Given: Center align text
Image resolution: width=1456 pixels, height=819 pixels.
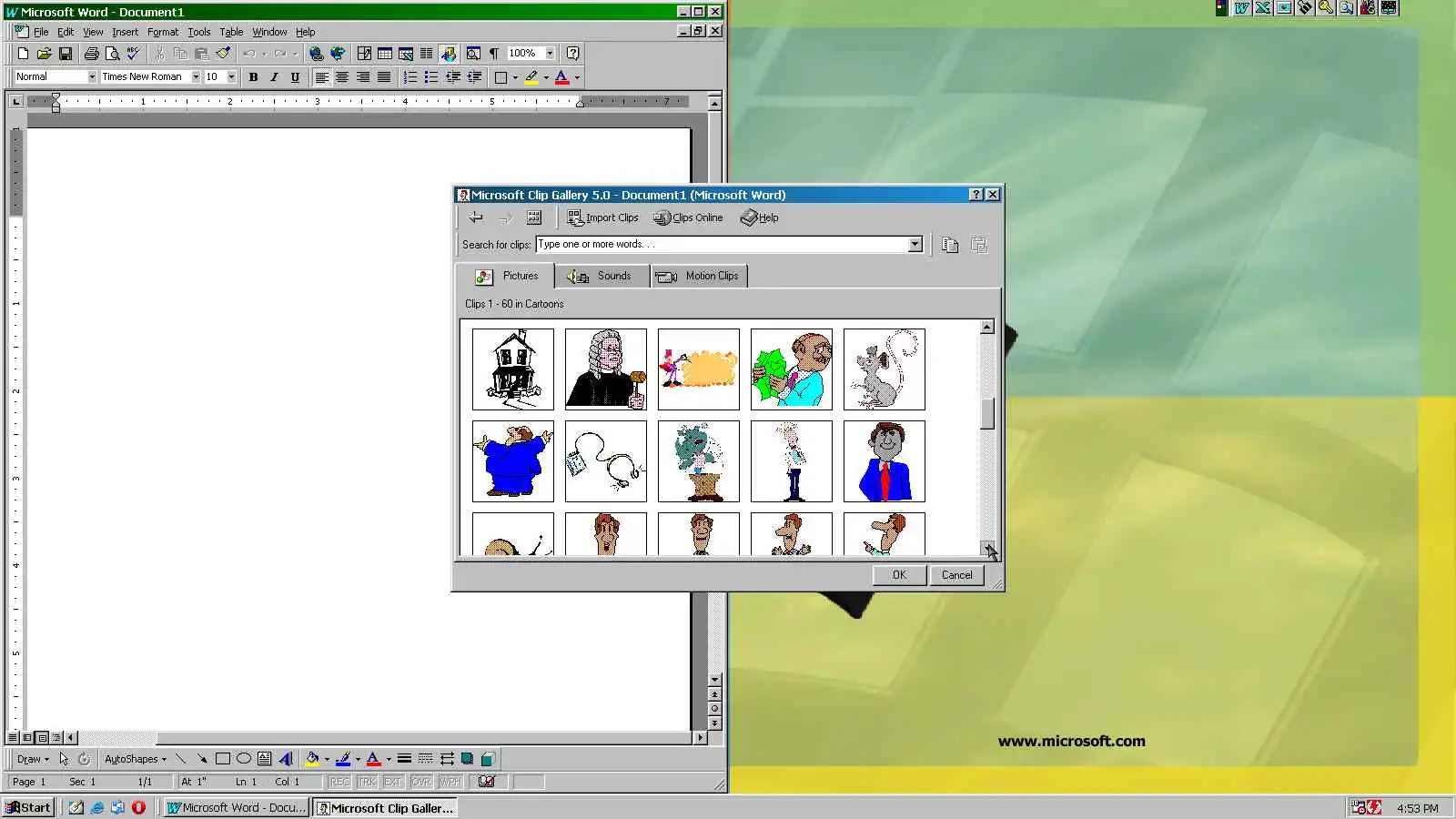Looking at the screenshot, I should pos(342,77).
